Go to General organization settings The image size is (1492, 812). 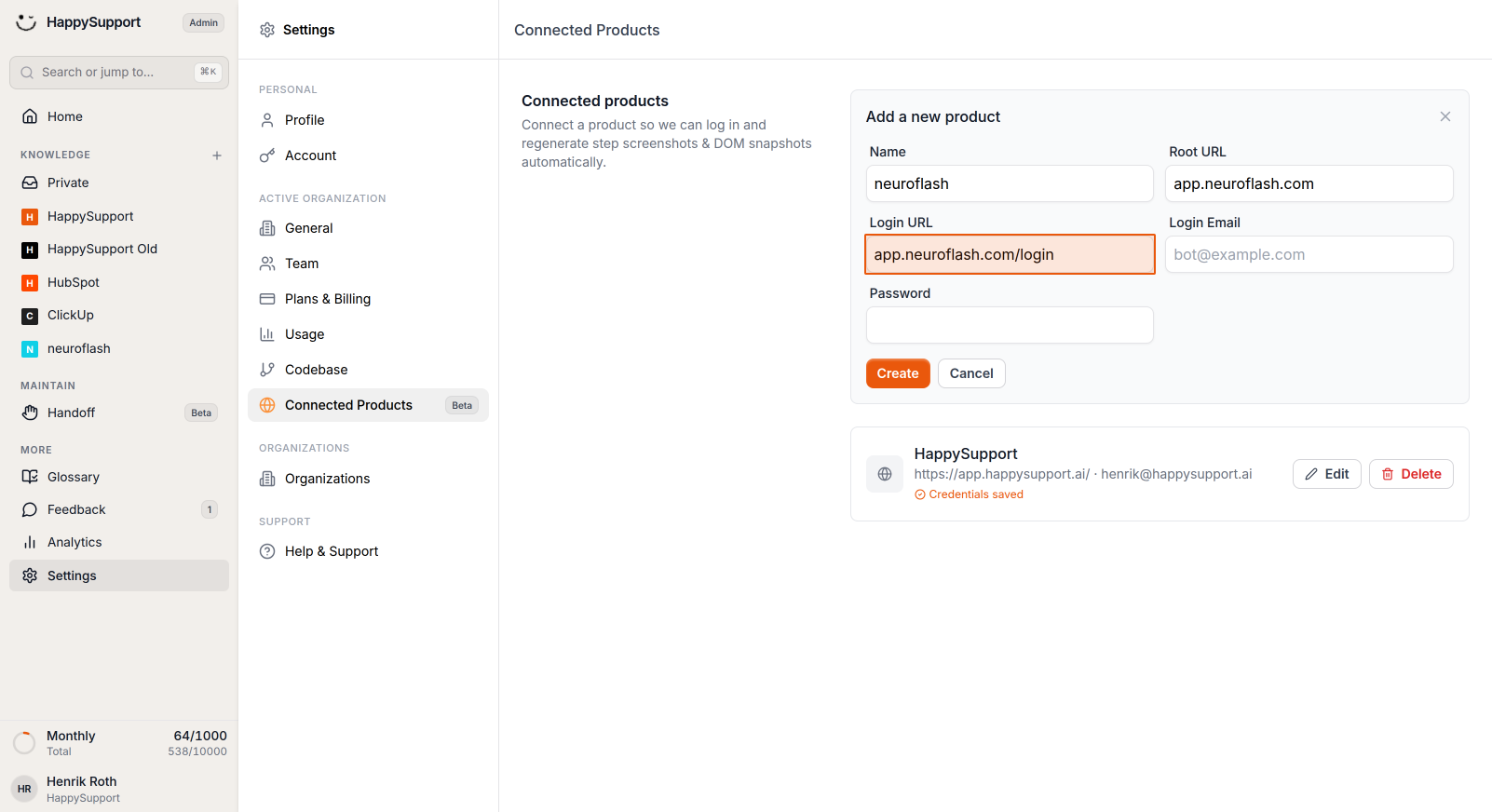pos(368,228)
